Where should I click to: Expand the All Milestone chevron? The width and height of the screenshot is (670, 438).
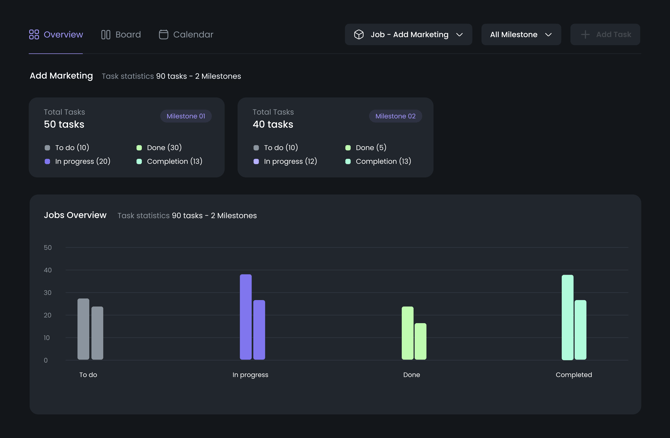548,35
